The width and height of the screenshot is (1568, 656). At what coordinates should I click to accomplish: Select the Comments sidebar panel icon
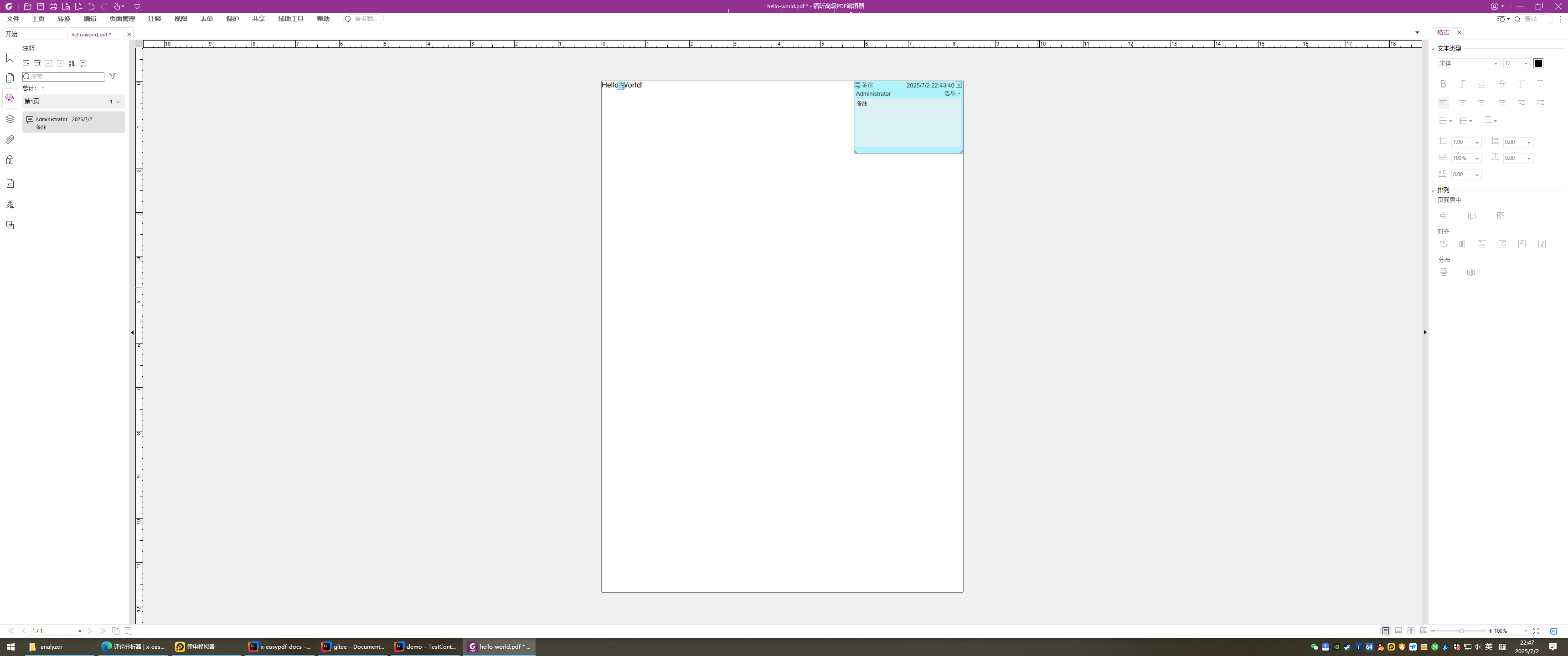pos(10,98)
